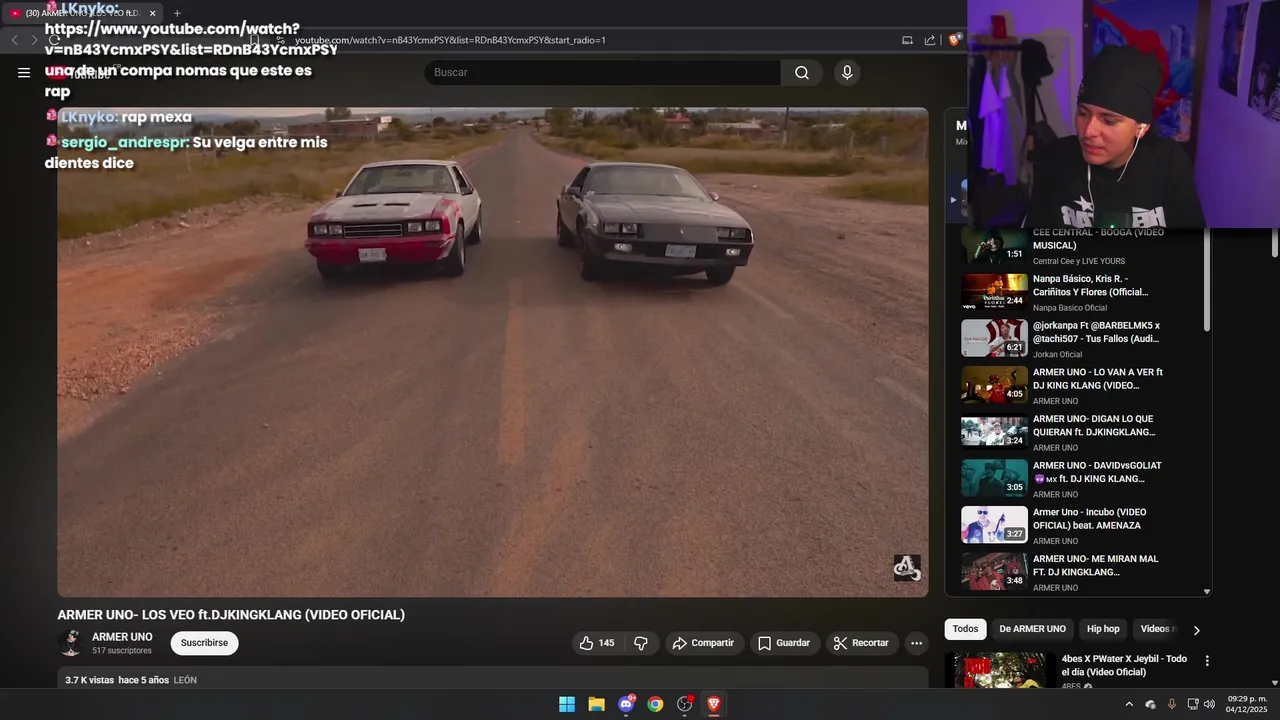Click the browser back arrow
1280x720 pixels.
[x=15, y=40]
